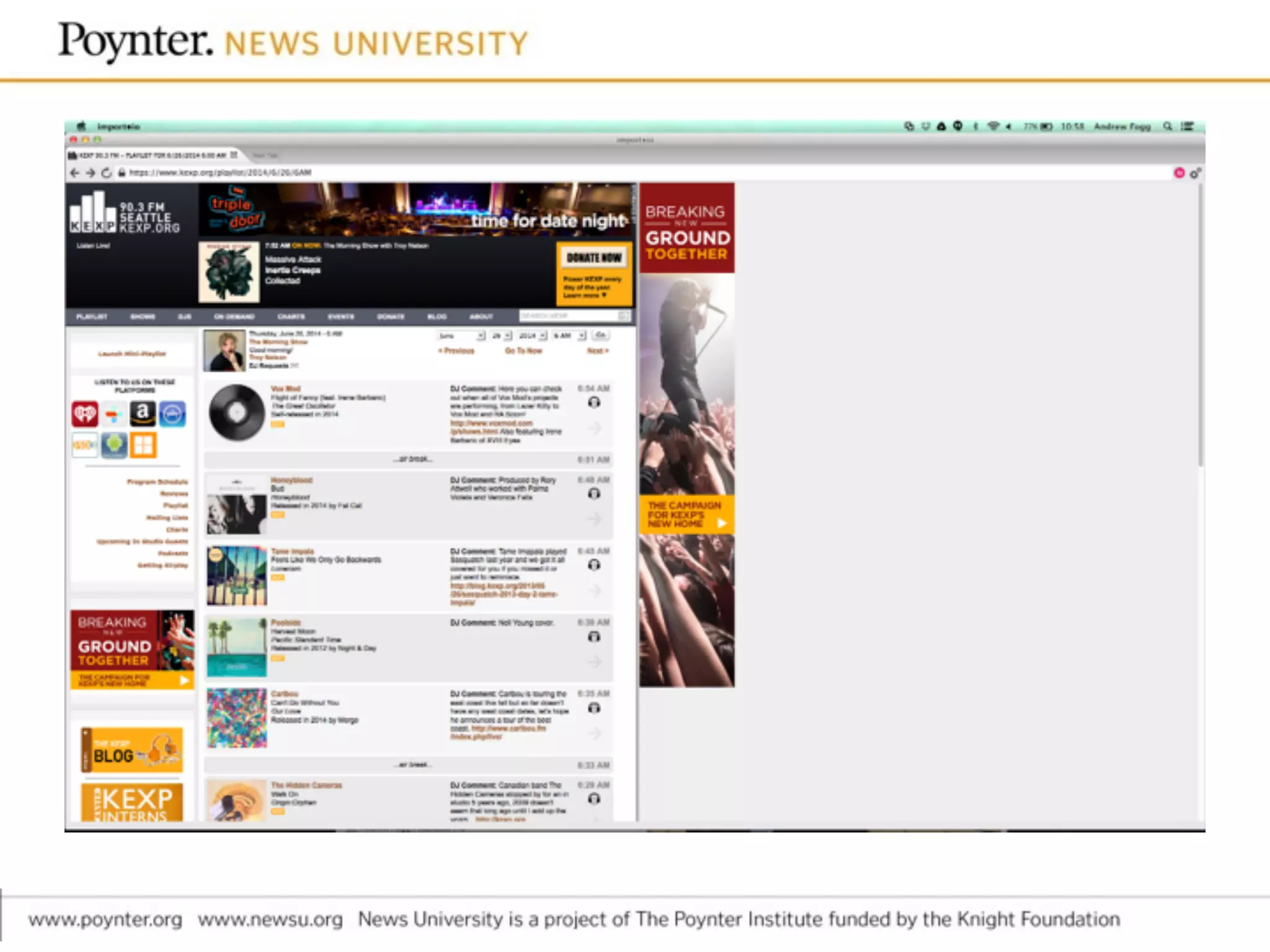1270x952 pixels.
Task: Click headphones icon beside Vox Mod track
Action: tap(594, 403)
